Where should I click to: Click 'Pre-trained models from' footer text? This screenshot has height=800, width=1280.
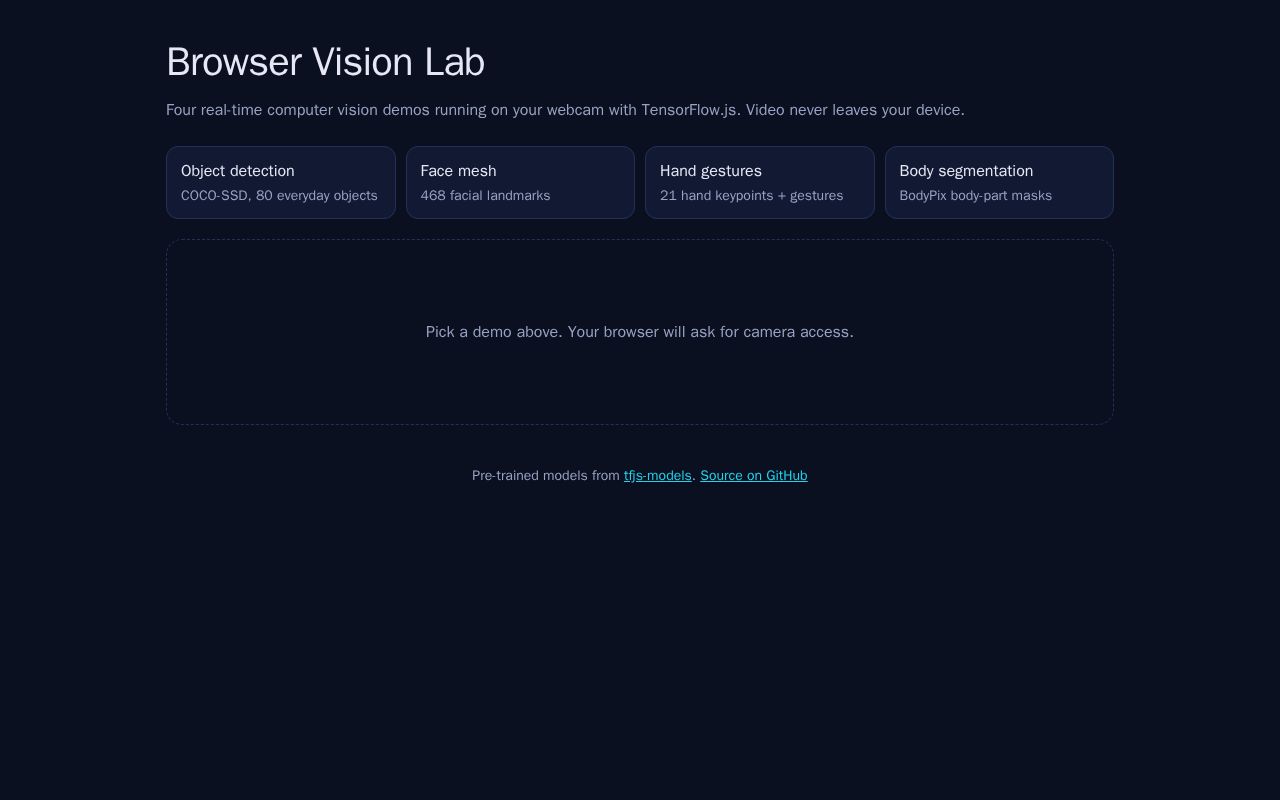pyautogui.click(x=546, y=476)
